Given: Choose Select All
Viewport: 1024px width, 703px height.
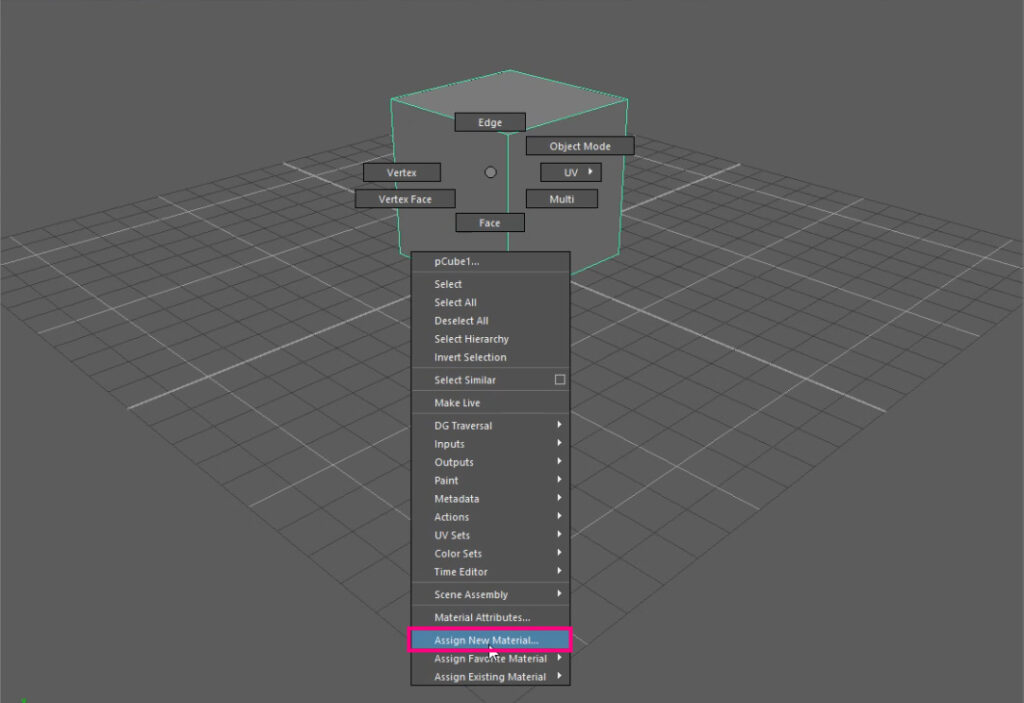Looking at the screenshot, I should tap(490, 302).
